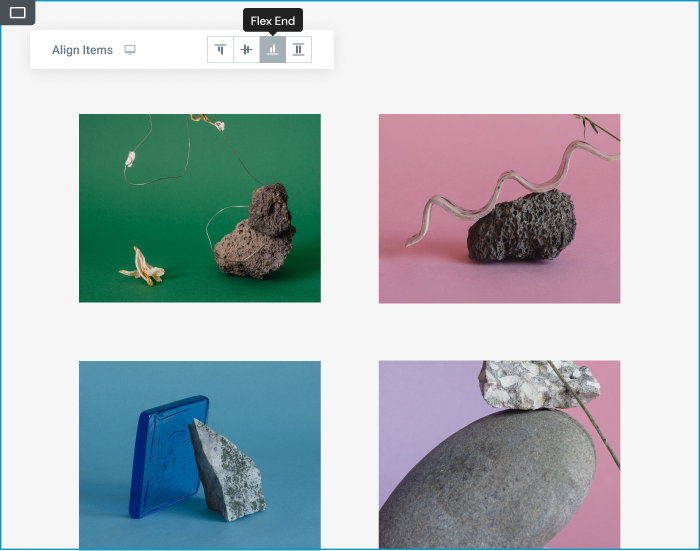Viewport: 700px width, 551px height.
Task: Apply the Stretch alignment option
Action: click(x=299, y=50)
